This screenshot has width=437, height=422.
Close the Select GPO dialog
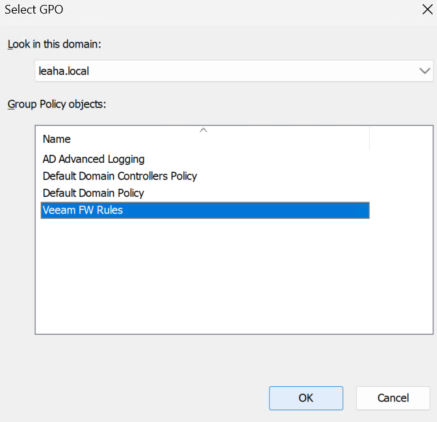[x=427, y=9]
